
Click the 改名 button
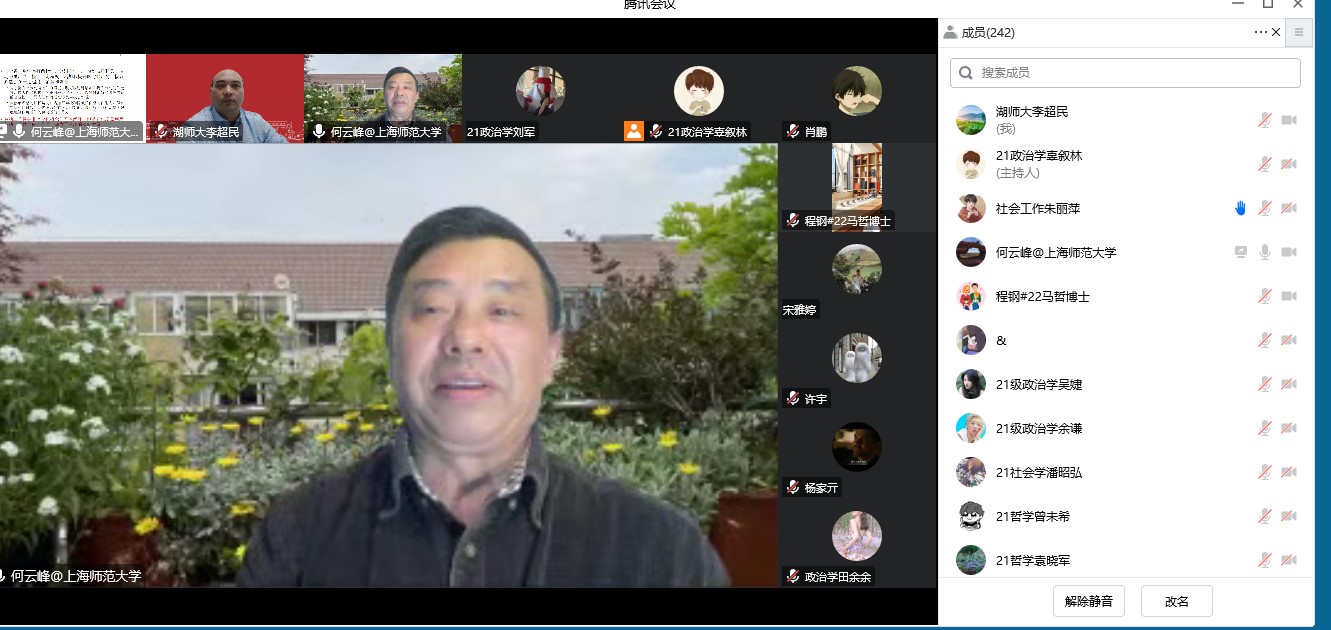point(1177,601)
